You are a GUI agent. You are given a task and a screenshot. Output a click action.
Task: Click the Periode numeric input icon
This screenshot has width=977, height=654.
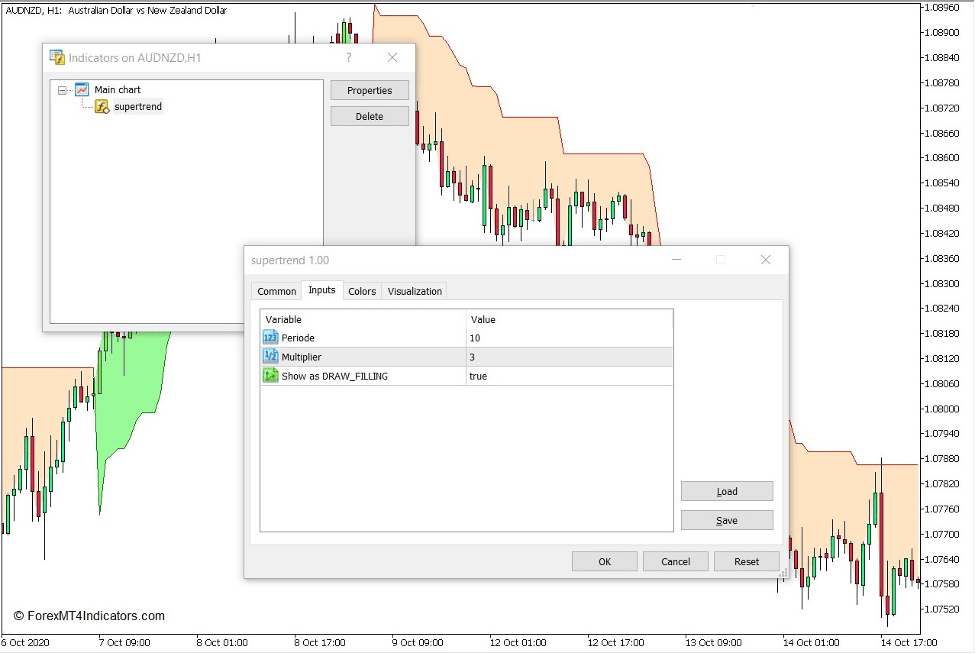269,338
